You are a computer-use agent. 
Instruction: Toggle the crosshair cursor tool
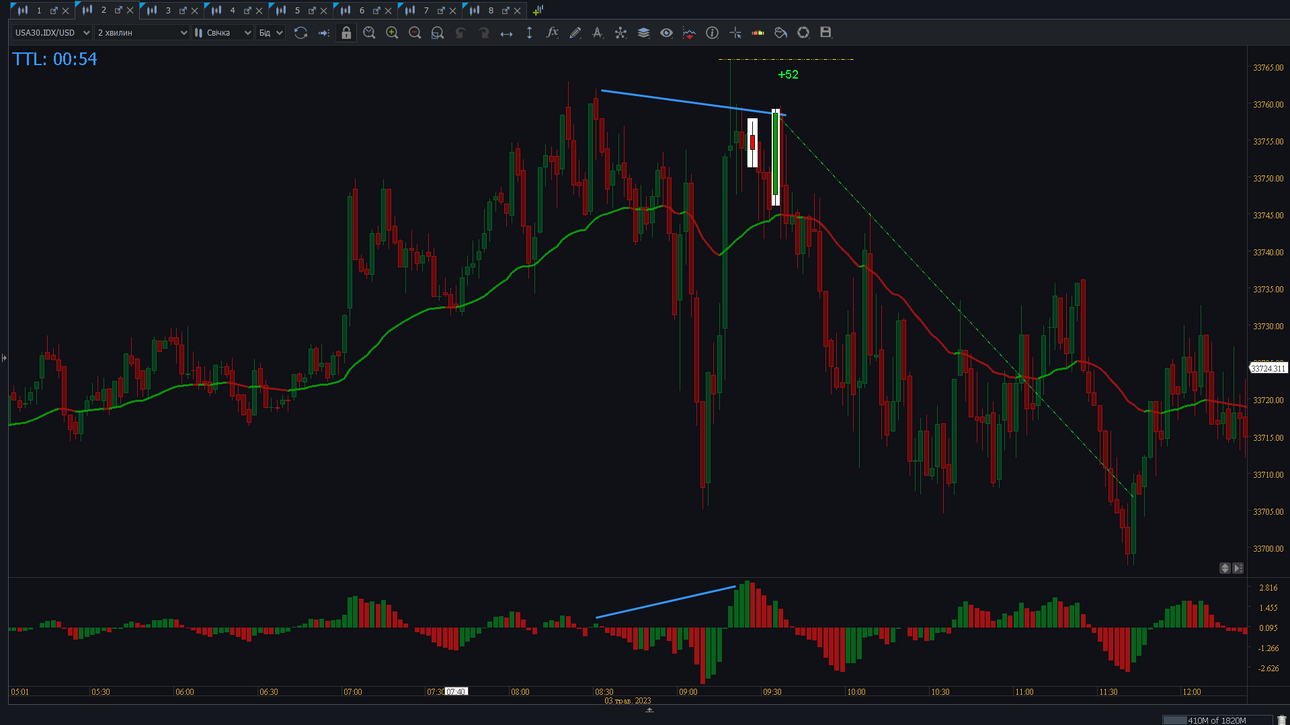pyautogui.click(x=735, y=33)
